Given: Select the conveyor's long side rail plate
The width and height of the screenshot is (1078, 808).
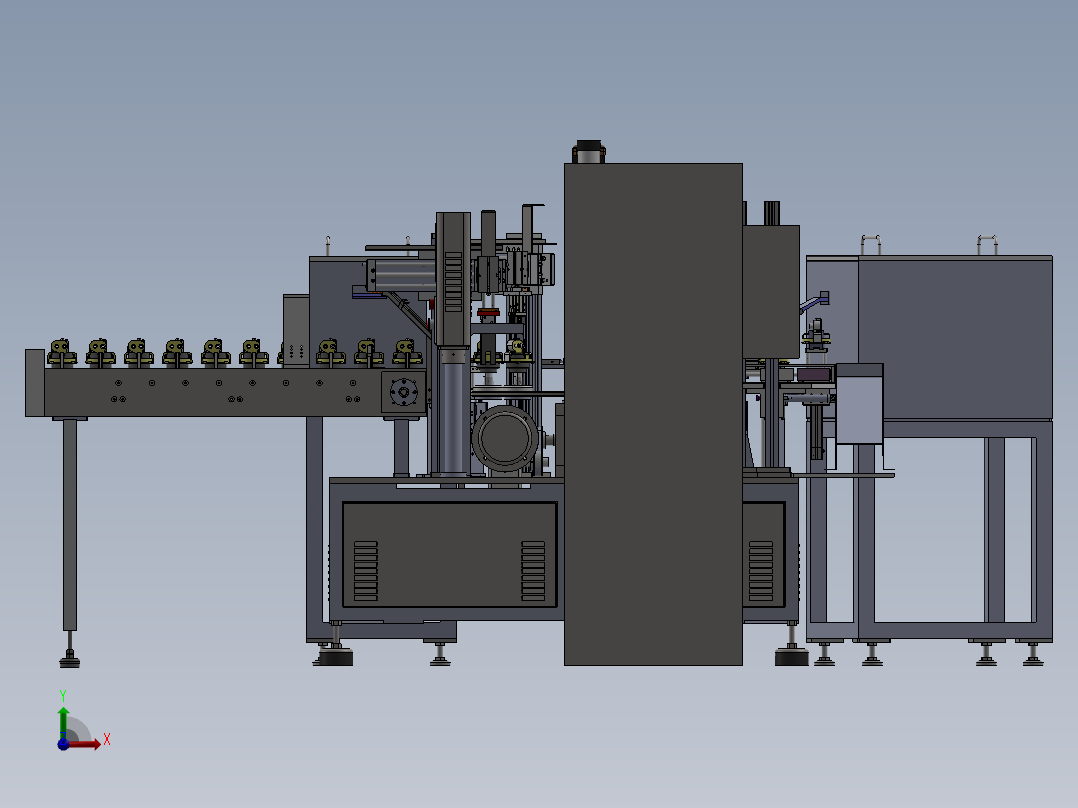Looking at the screenshot, I should click(x=213, y=392).
